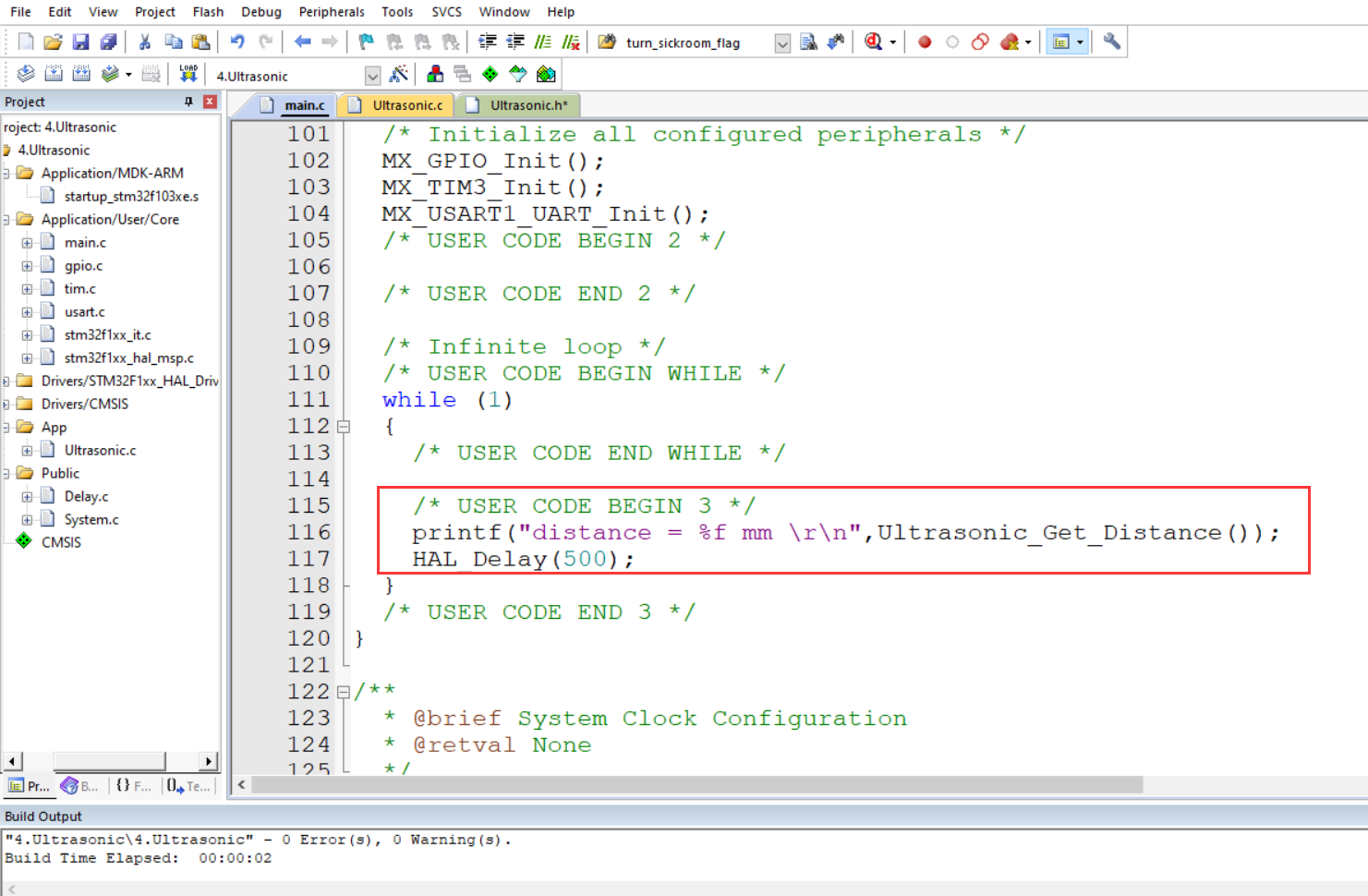
Task: Select the CMSIS component item in the tree
Action: click(x=61, y=542)
